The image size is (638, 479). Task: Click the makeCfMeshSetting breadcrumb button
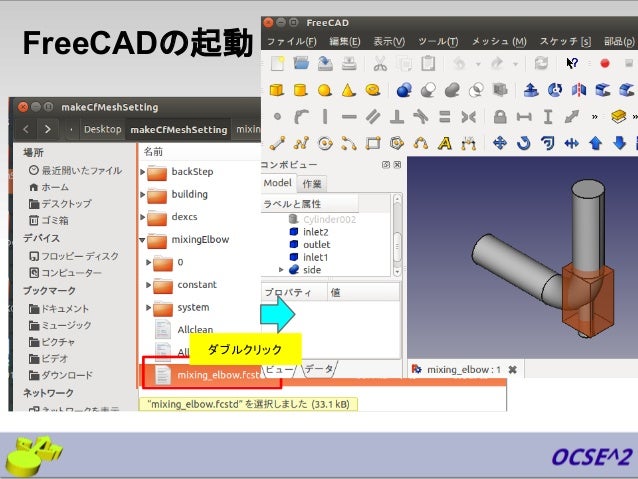tap(179, 129)
